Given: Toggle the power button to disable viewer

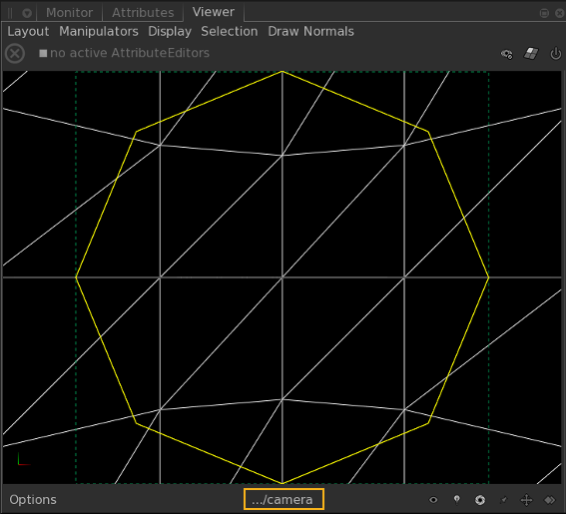Looking at the screenshot, I should coord(555,54).
